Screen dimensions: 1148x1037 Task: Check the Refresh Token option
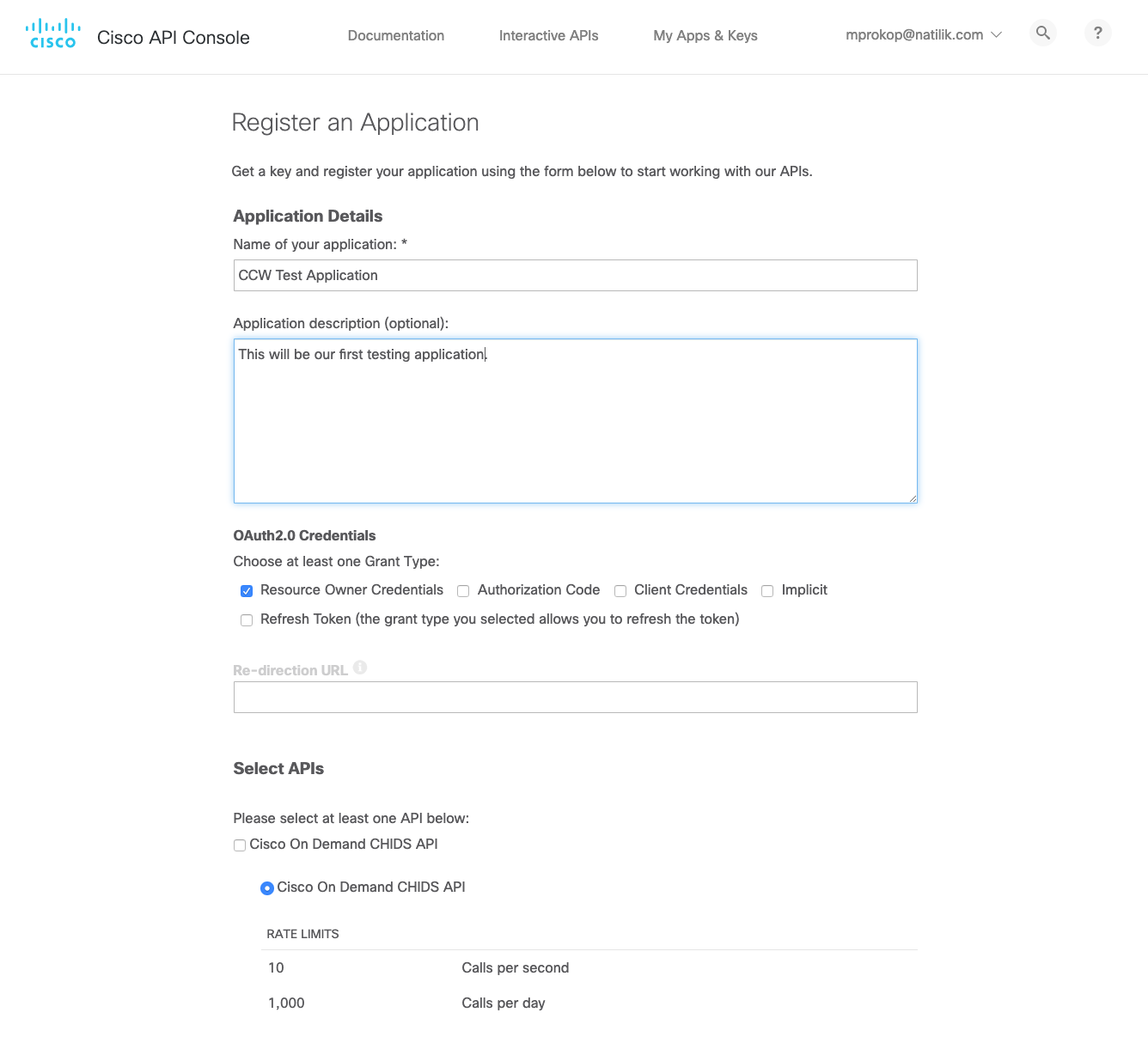pyautogui.click(x=247, y=619)
